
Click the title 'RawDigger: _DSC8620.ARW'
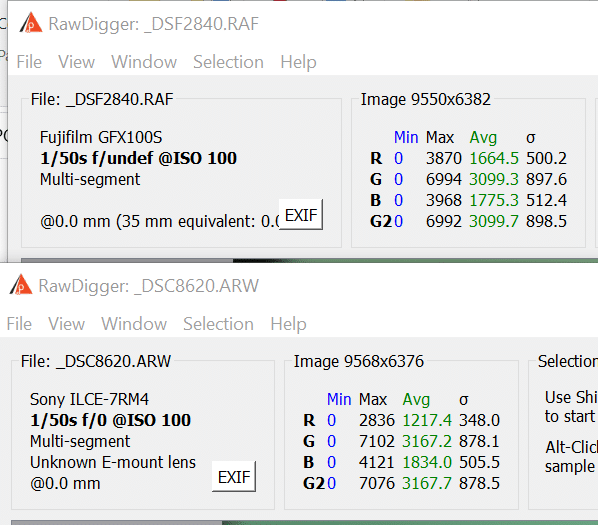coord(149,286)
